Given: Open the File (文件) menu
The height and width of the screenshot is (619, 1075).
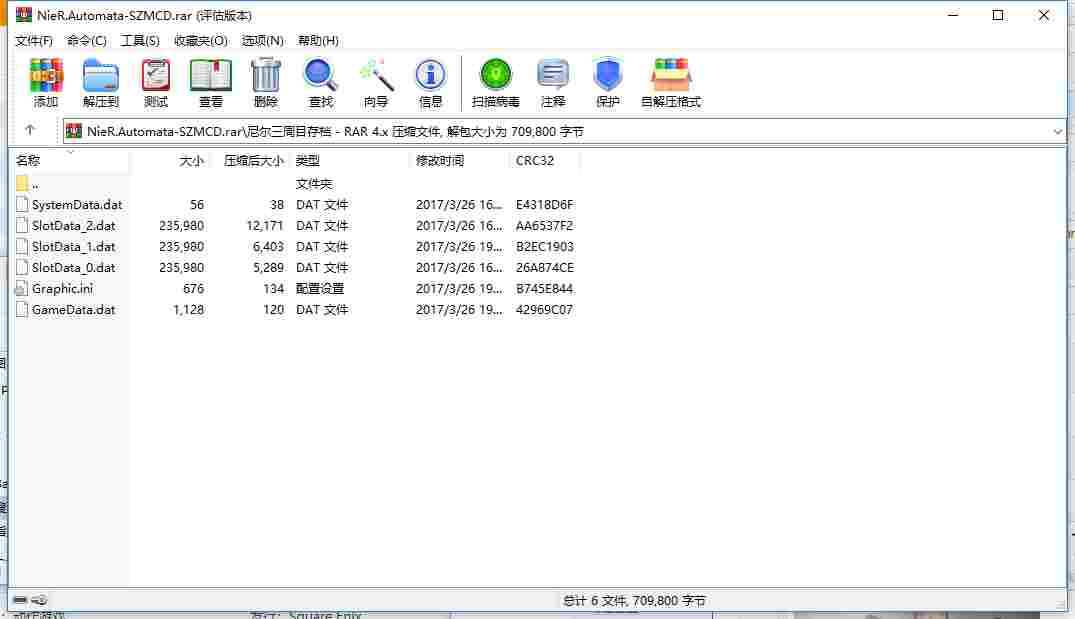Looking at the screenshot, I should (34, 40).
